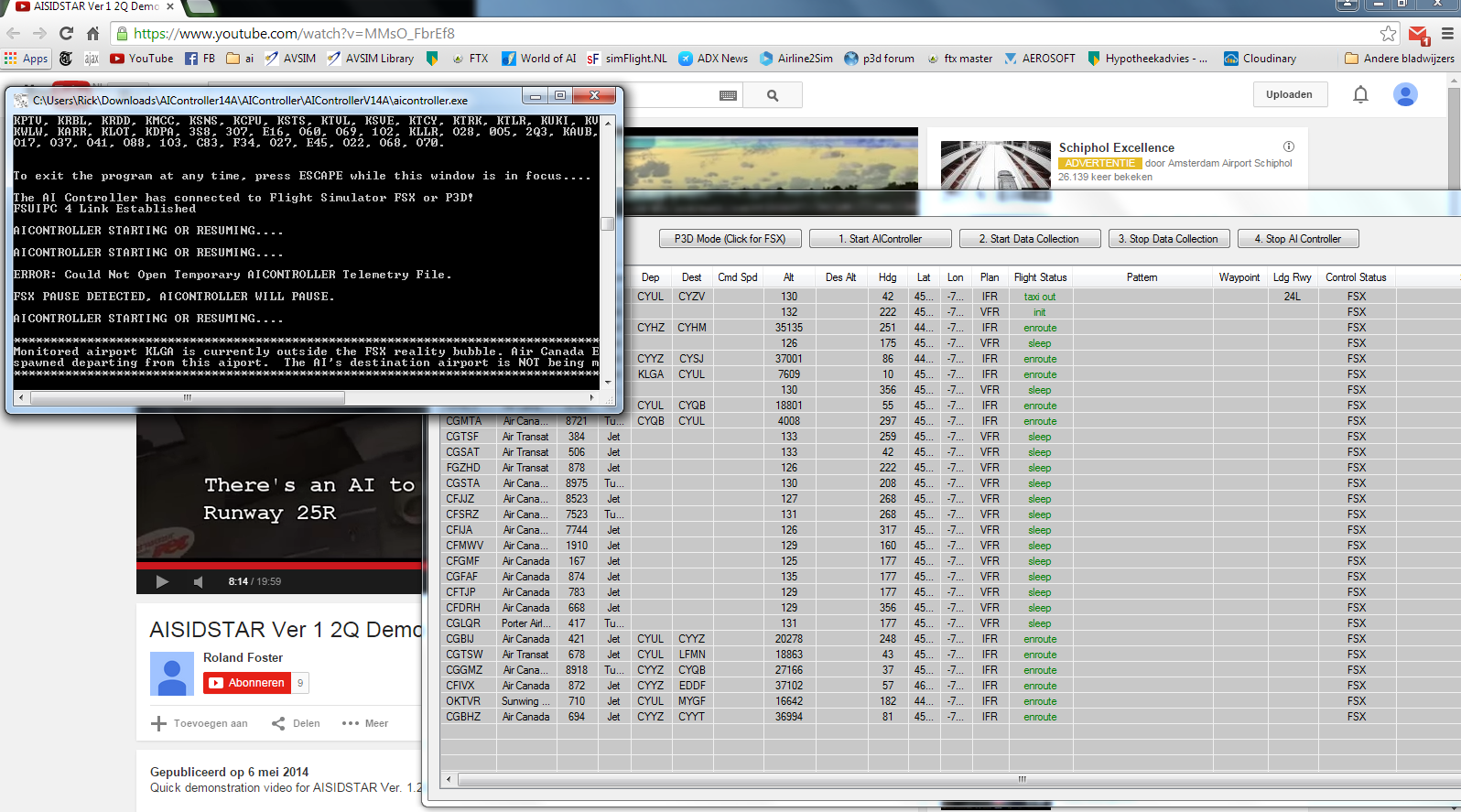Click the taxi out flight status cell
Viewport: 1461px width, 812px height.
[x=1040, y=297]
